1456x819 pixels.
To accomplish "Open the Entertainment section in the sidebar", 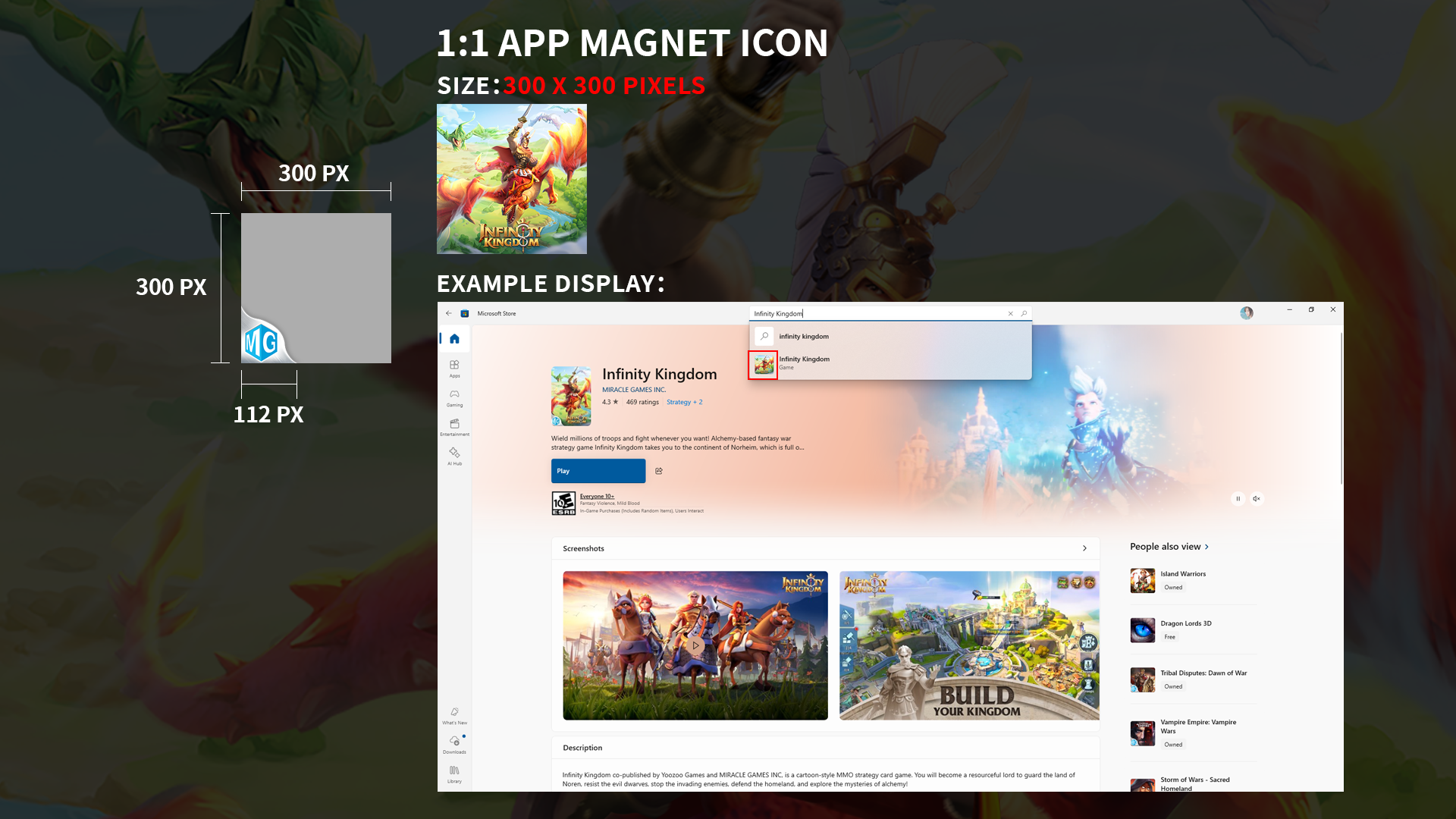I will [x=454, y=427].
